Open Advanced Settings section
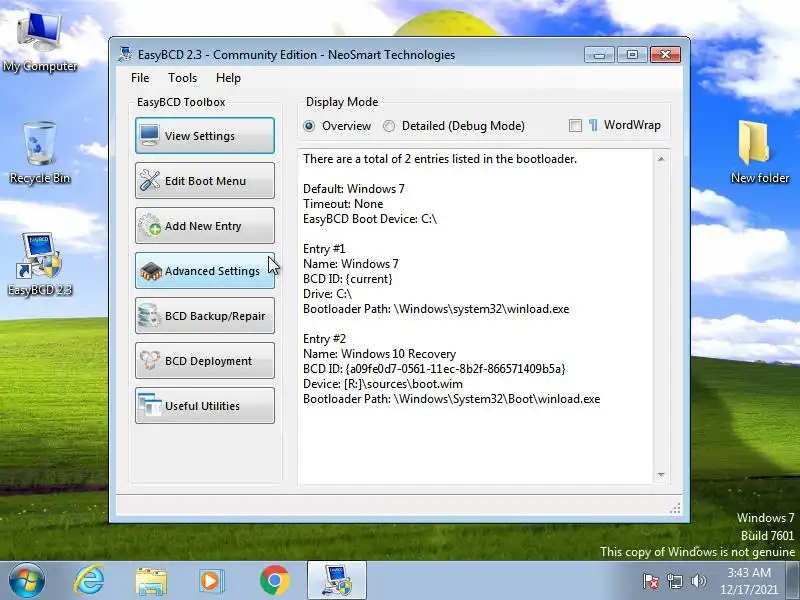Viewport: 800px width, 600px height. 205,270
